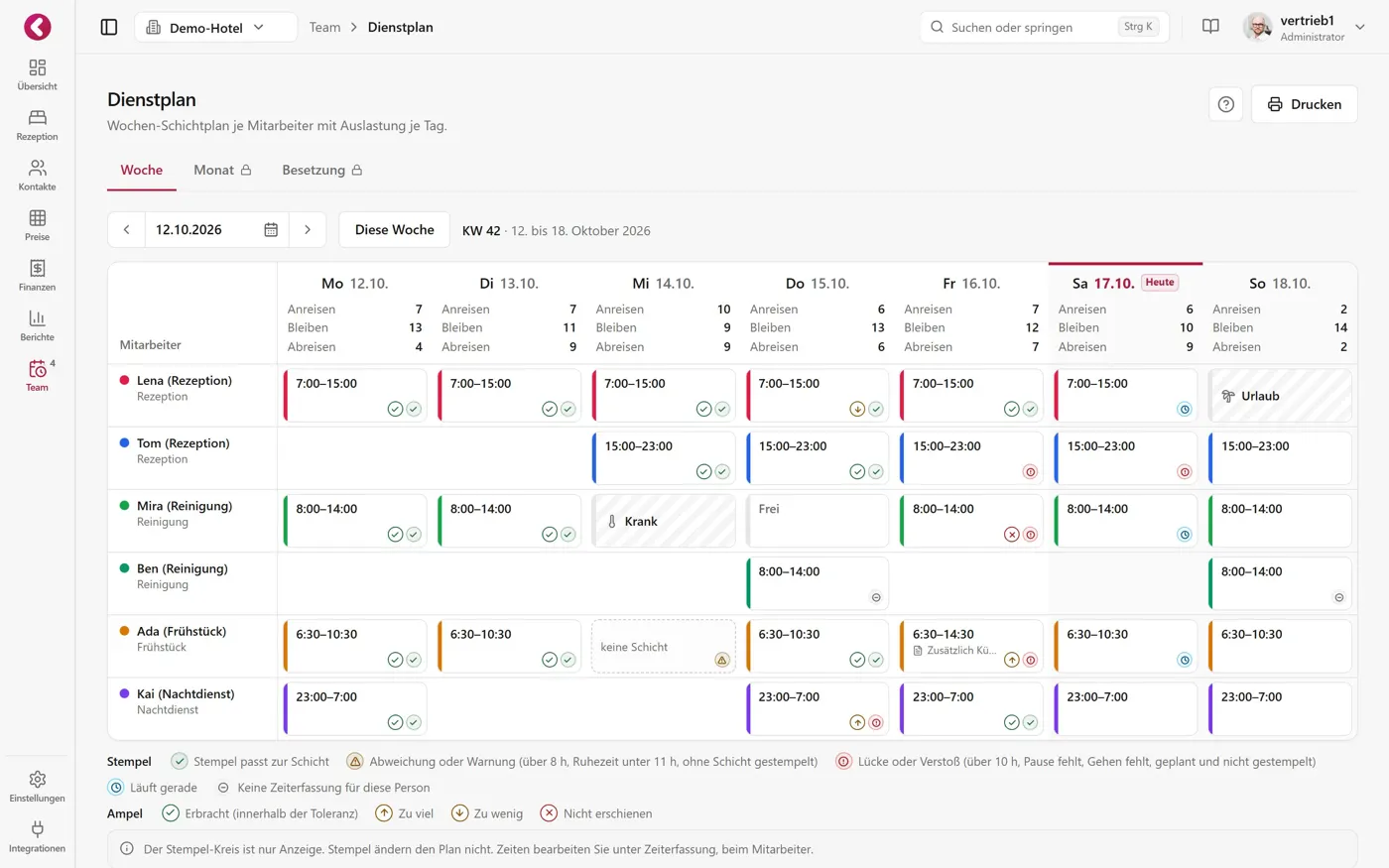Click Team in the breadcrumb
The width and height of the screenshot is (1389, 868).
click(324, 27)
